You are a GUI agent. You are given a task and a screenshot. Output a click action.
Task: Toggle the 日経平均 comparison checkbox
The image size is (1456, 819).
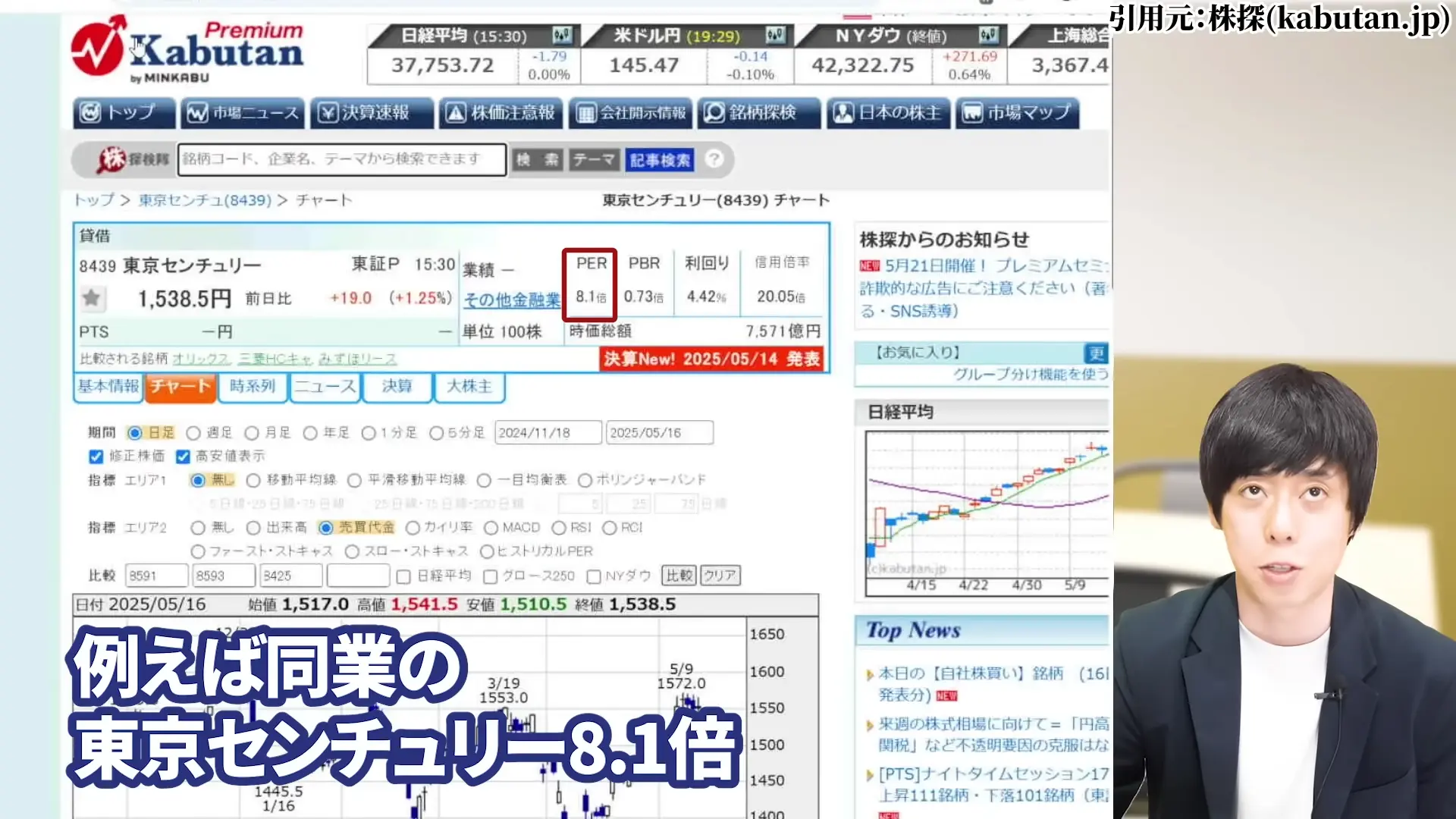click(x=403, y=577)
